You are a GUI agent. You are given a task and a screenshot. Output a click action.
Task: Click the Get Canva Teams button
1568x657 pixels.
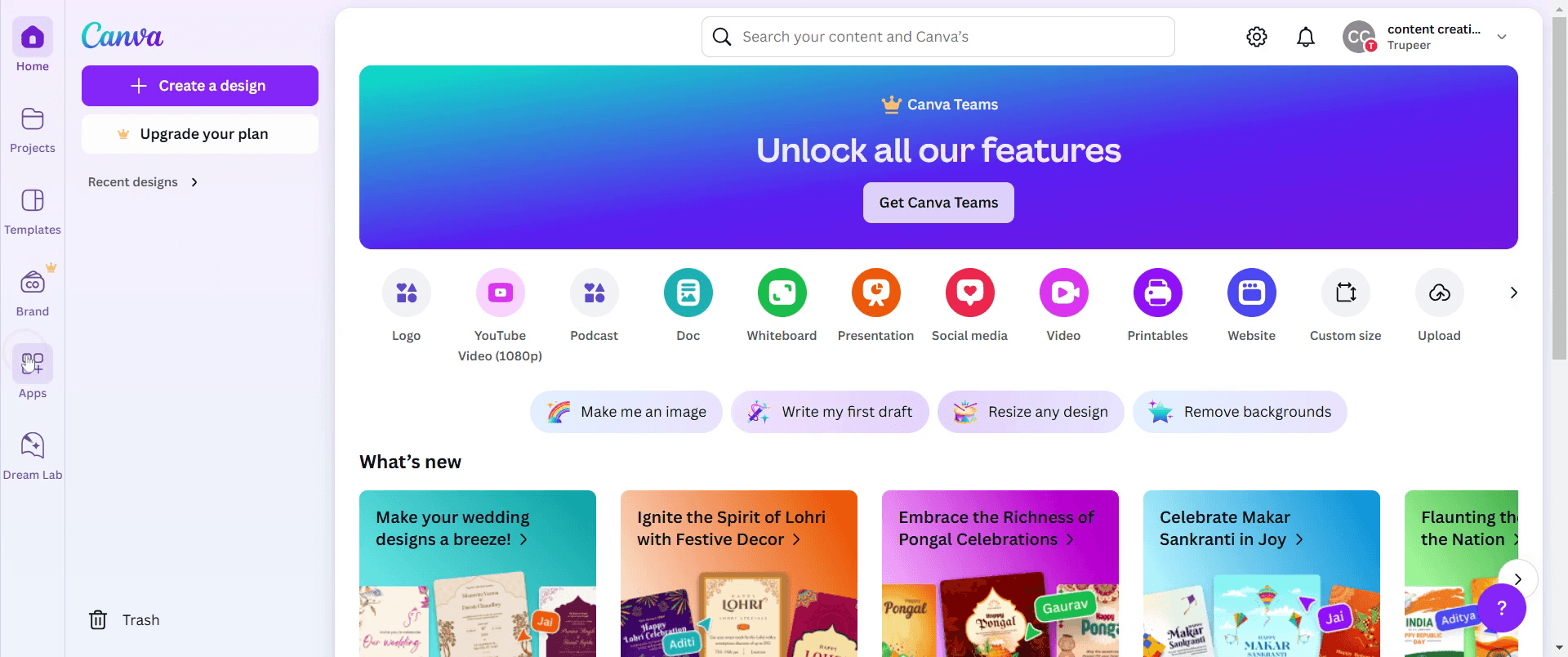(938, 203)
